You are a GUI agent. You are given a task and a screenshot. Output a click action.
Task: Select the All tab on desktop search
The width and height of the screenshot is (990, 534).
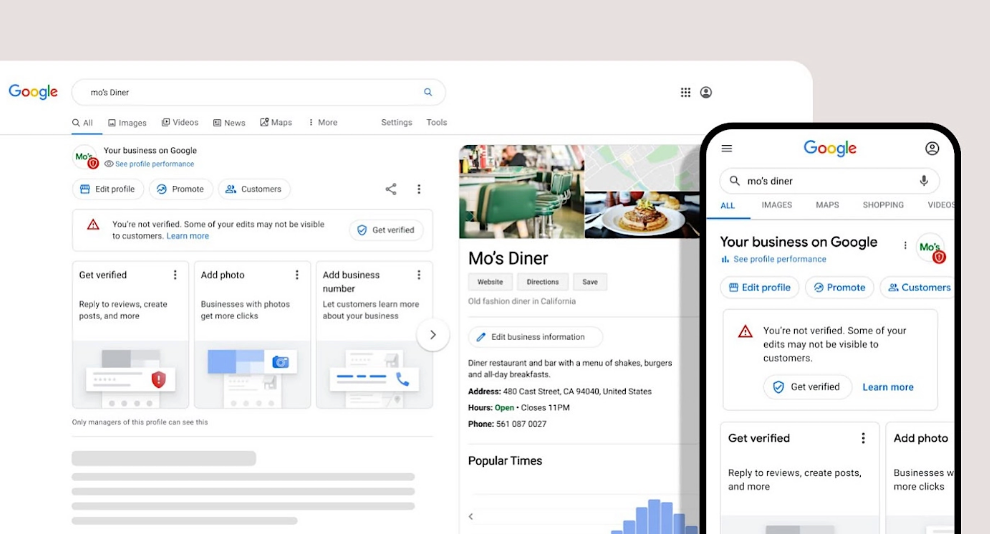point(83,122)
